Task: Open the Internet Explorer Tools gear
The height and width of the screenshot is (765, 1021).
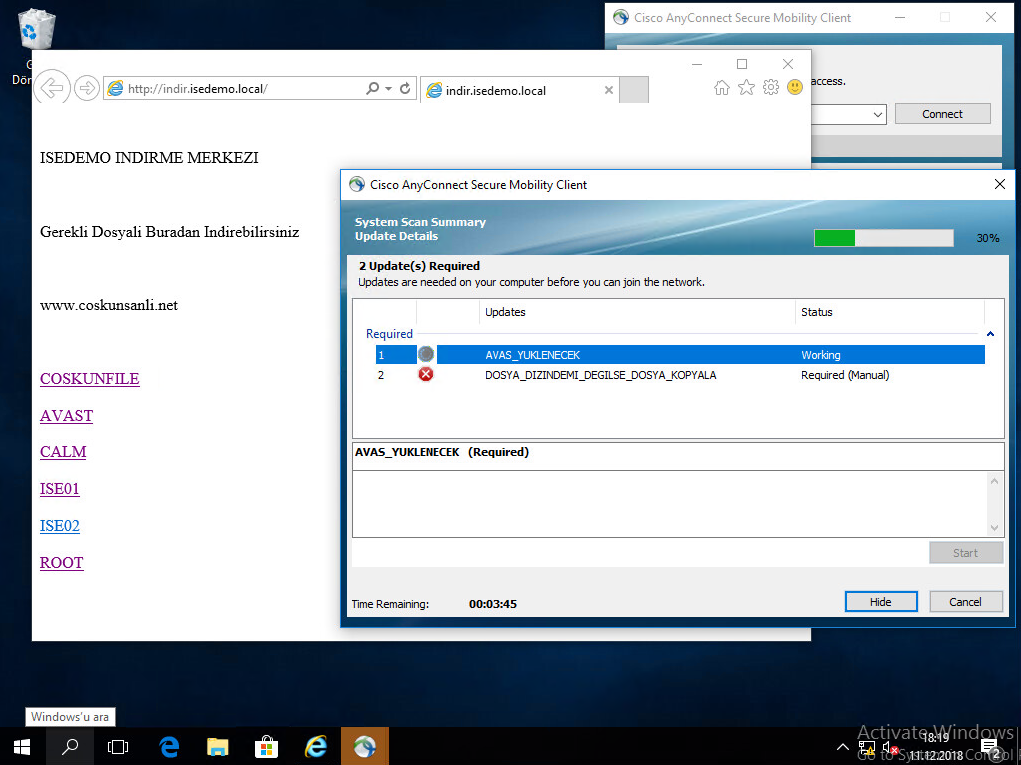Action: 771,87
